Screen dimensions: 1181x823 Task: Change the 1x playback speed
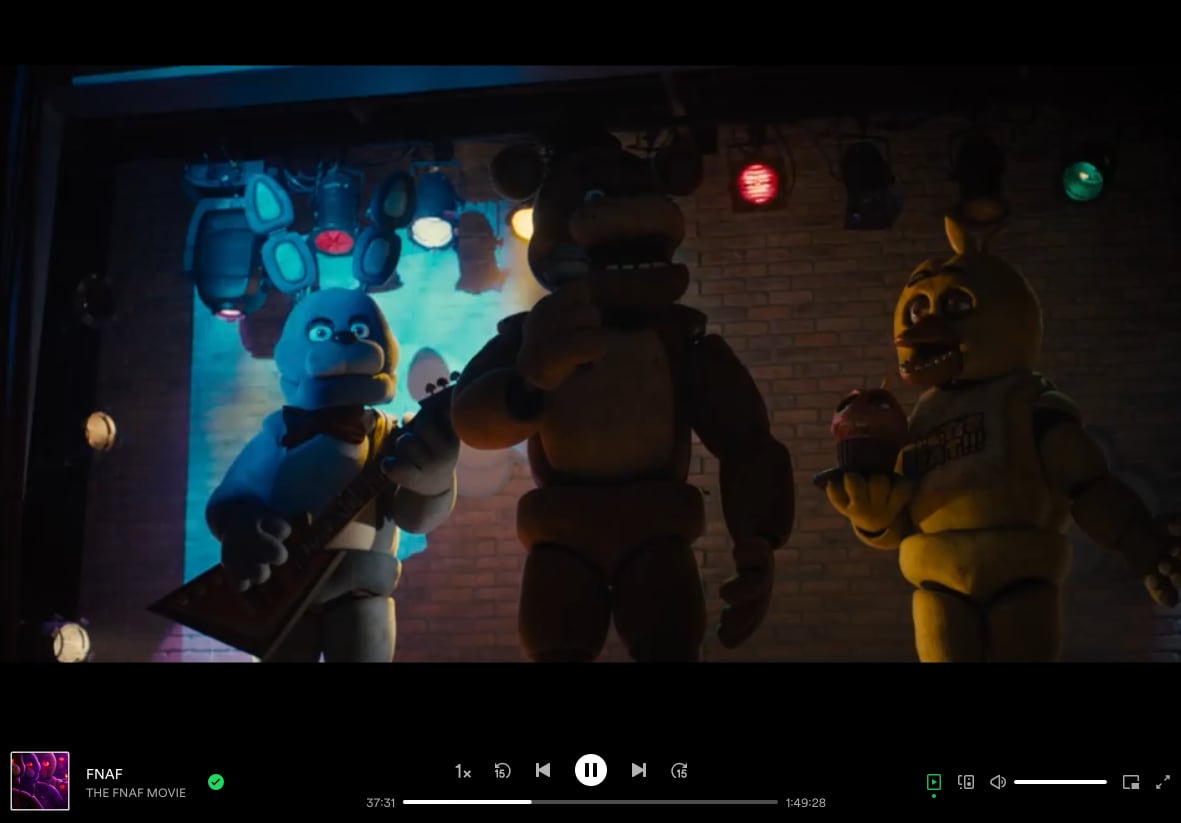[x=463, y=771]
